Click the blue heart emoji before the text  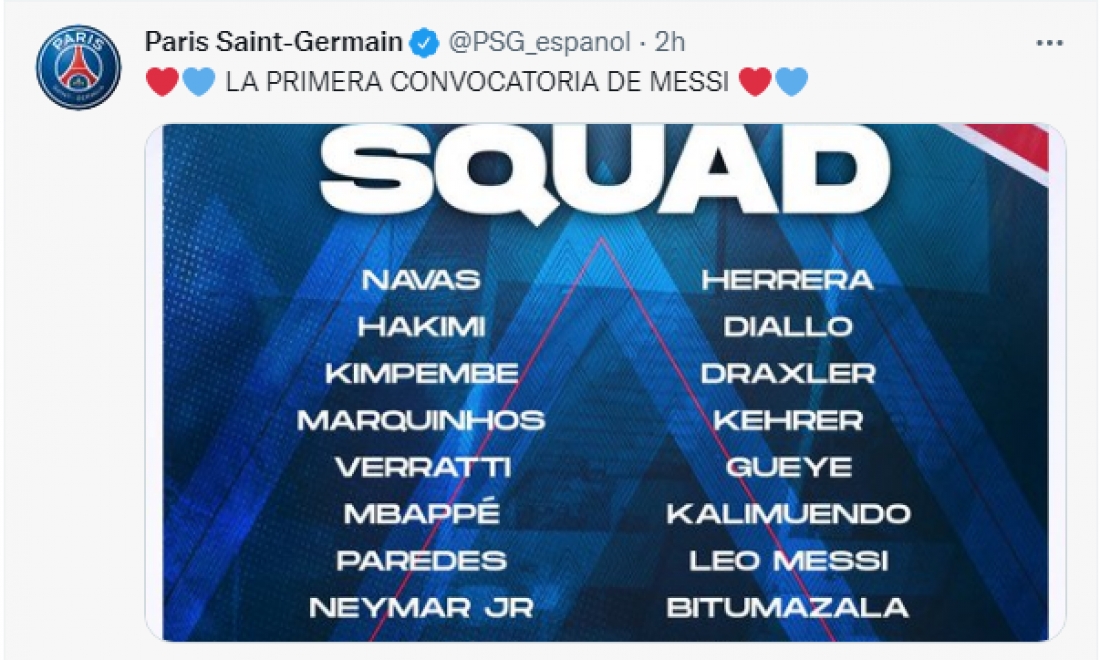point(199,81)
